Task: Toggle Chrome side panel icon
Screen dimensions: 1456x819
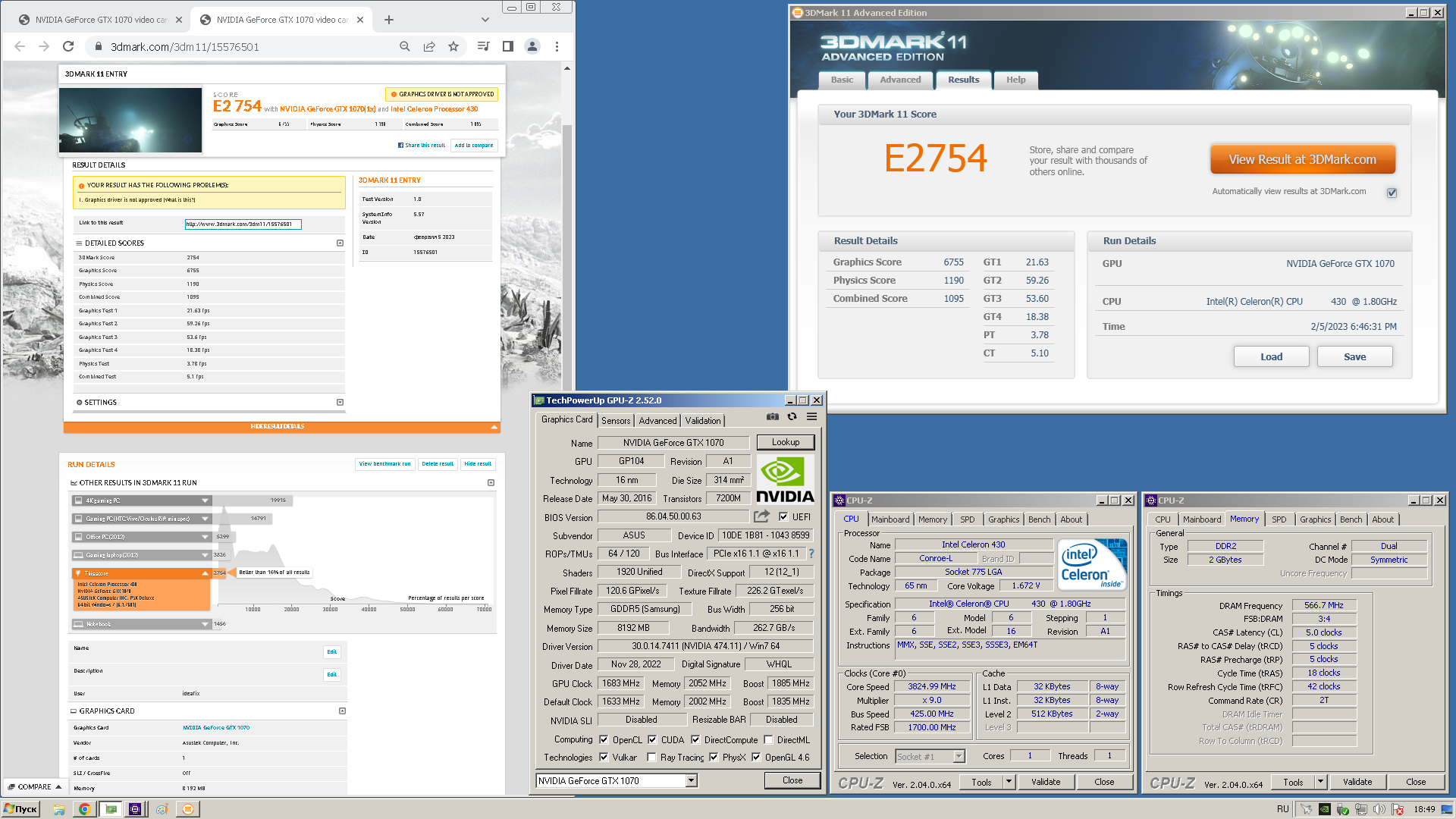Action: (508, 46)
